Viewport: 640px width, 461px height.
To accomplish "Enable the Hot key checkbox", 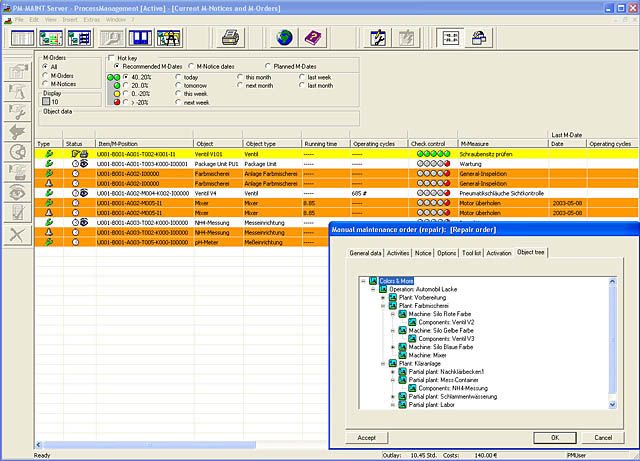I will click(x=110, y=58).
